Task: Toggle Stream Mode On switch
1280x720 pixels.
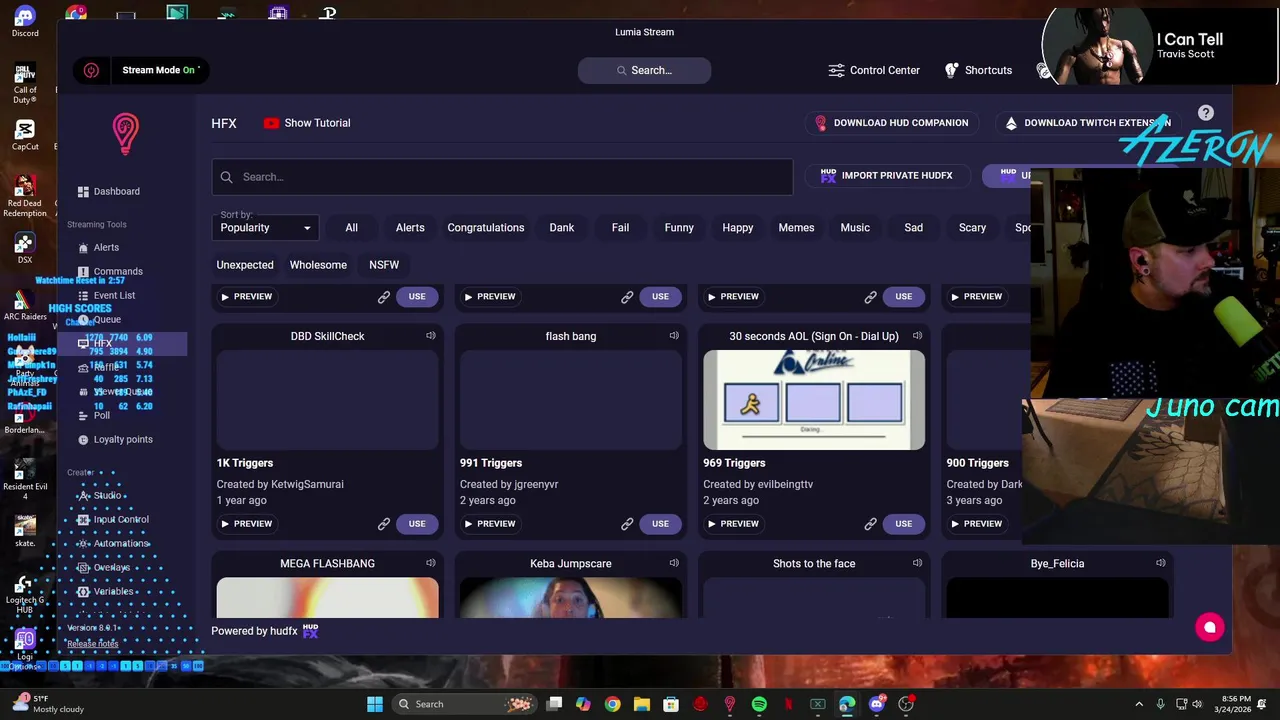Action: [160, 70]
